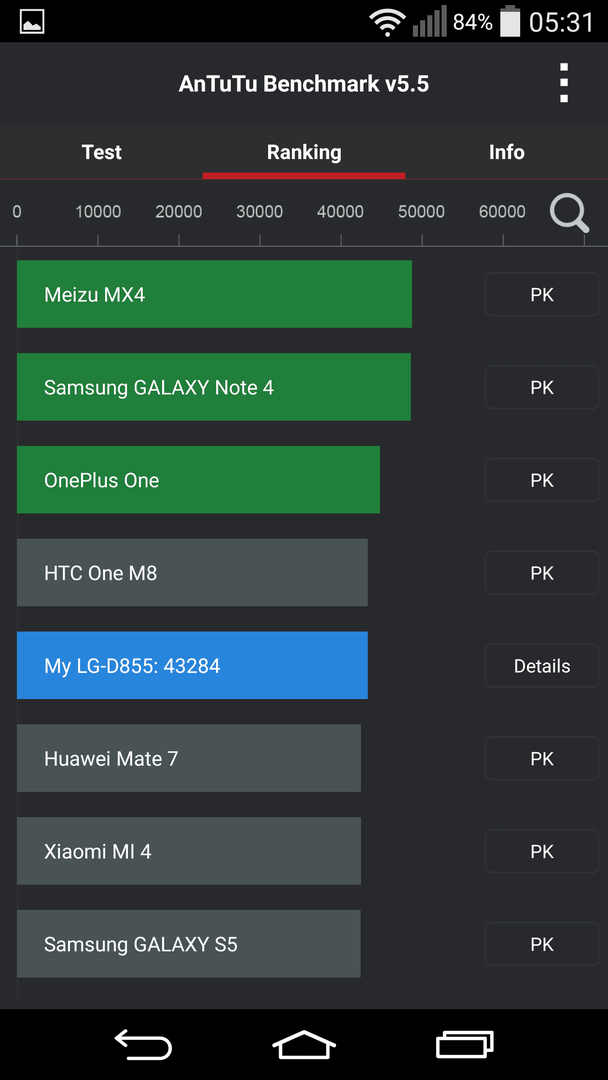The height and width of the screenshot is (1080, 608).
Task: Tap the Wi-Fi status icon
Action: pyautogui.click(x=387, y=22)
